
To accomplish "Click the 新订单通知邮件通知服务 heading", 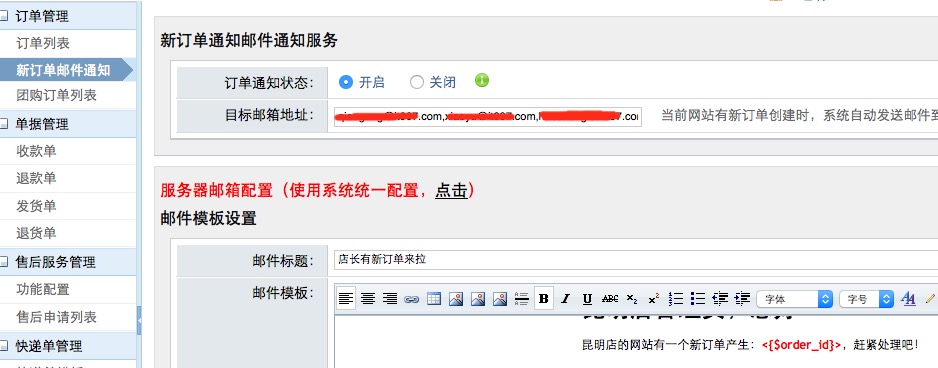I will 249,40.
